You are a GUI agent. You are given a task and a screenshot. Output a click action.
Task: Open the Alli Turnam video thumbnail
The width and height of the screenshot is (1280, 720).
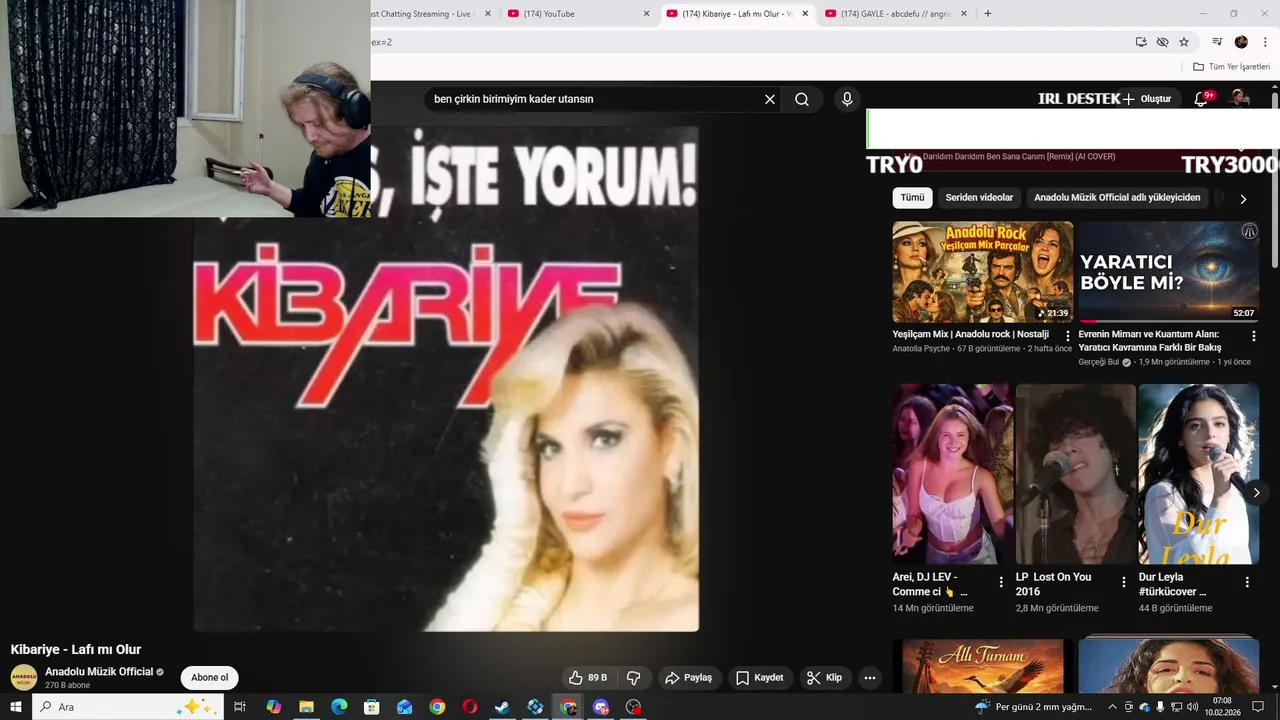[983, 667]
